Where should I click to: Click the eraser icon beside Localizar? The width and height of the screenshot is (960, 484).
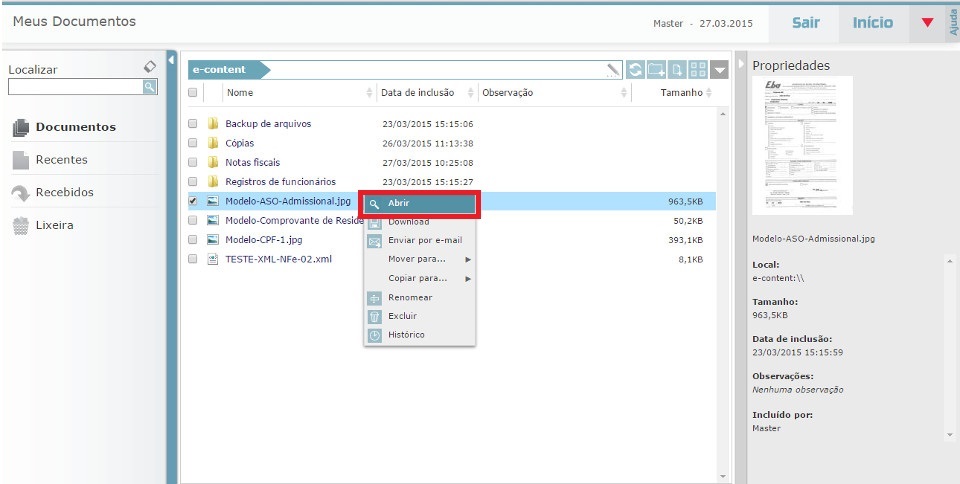point(150,67)
